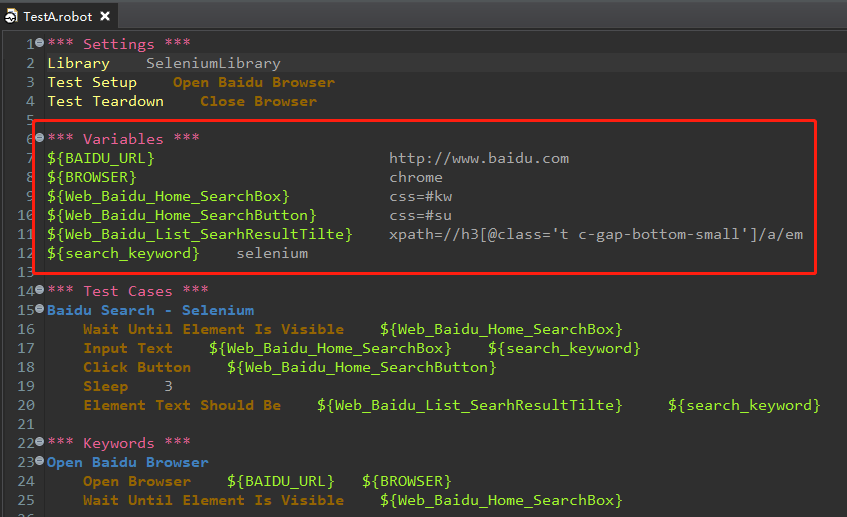This screenshot has height=517, width=847.
Task: Click the selenium value on line 12
Action: [x=272, y=253]
